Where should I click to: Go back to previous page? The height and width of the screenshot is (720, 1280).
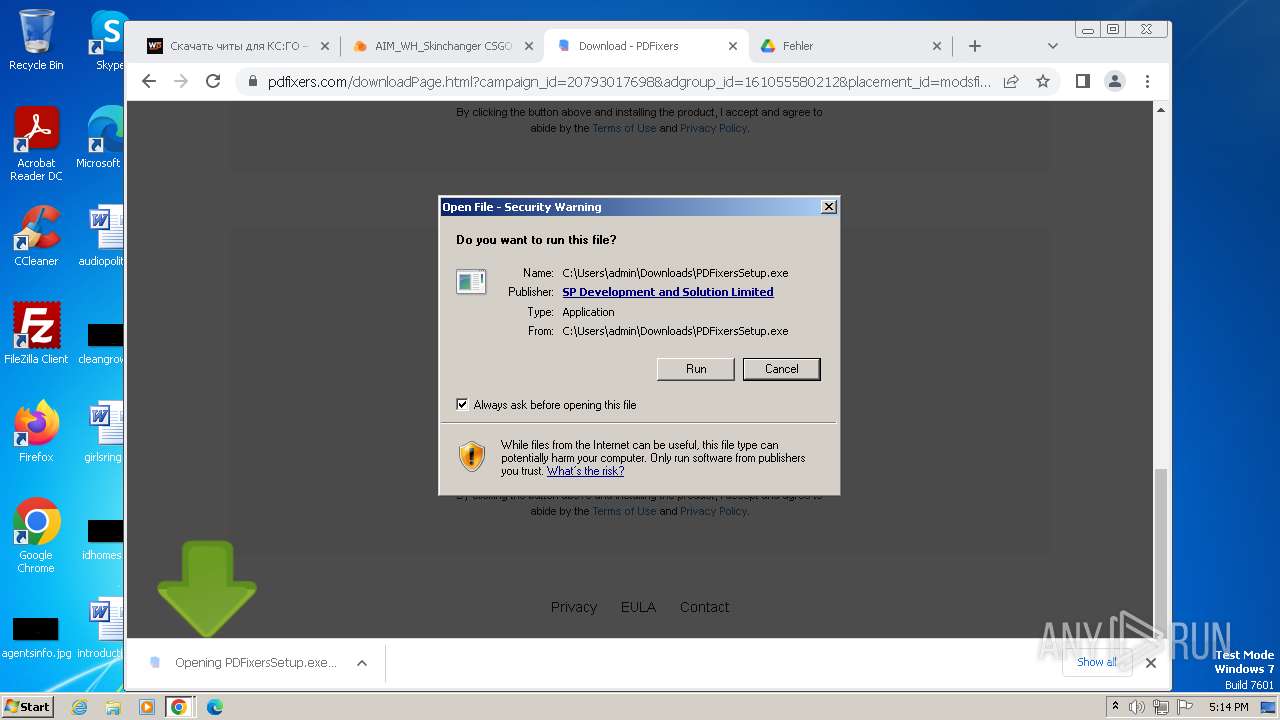coord(149,81)
